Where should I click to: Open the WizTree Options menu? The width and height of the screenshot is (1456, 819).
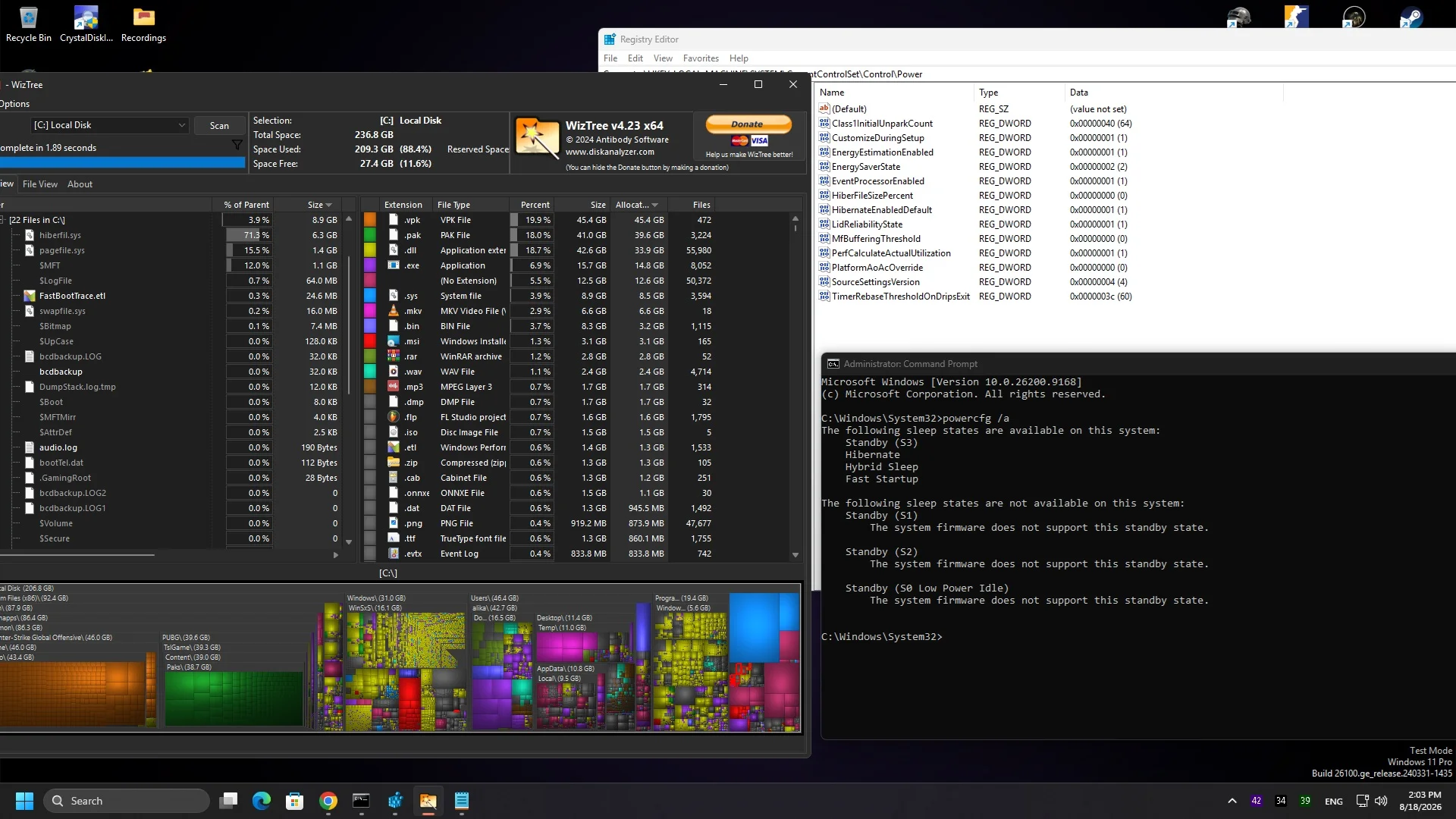pyautogui.click(x=14, y=104)
